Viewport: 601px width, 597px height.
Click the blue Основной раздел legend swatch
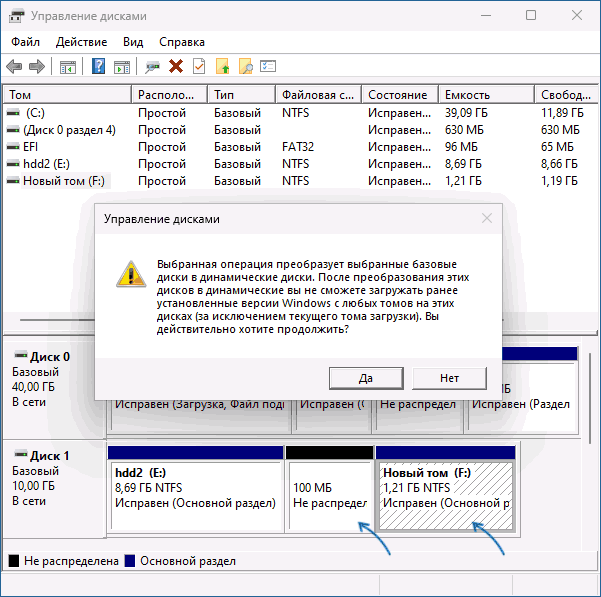coord(130,561)
